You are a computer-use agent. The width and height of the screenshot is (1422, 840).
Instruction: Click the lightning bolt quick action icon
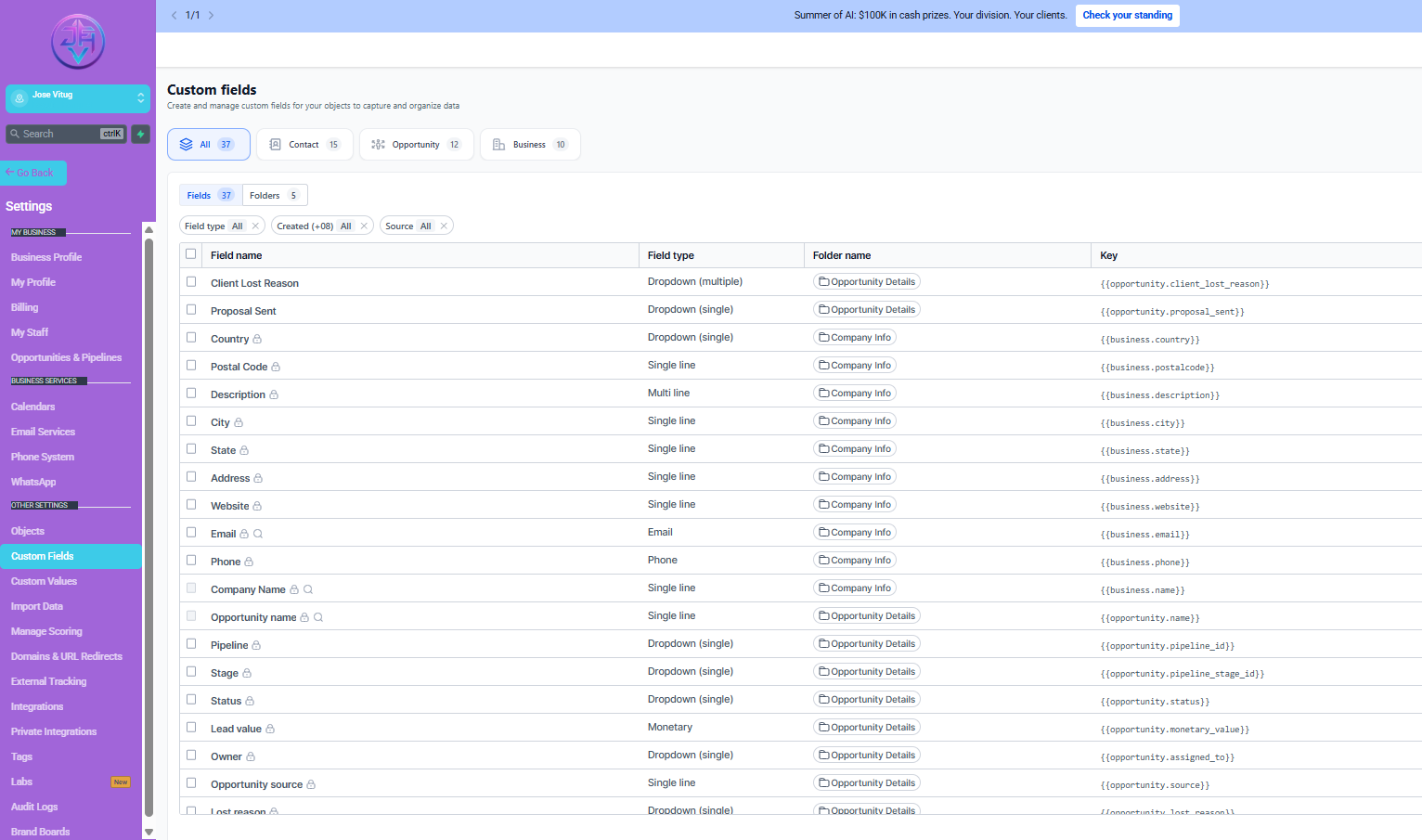[140, 134]
